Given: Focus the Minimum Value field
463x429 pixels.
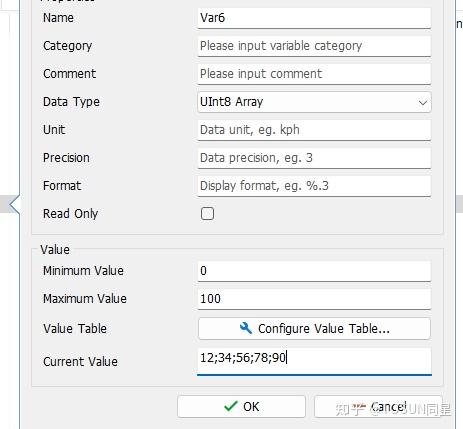Looking at the screenshot, I should click(x=314, y=271).
